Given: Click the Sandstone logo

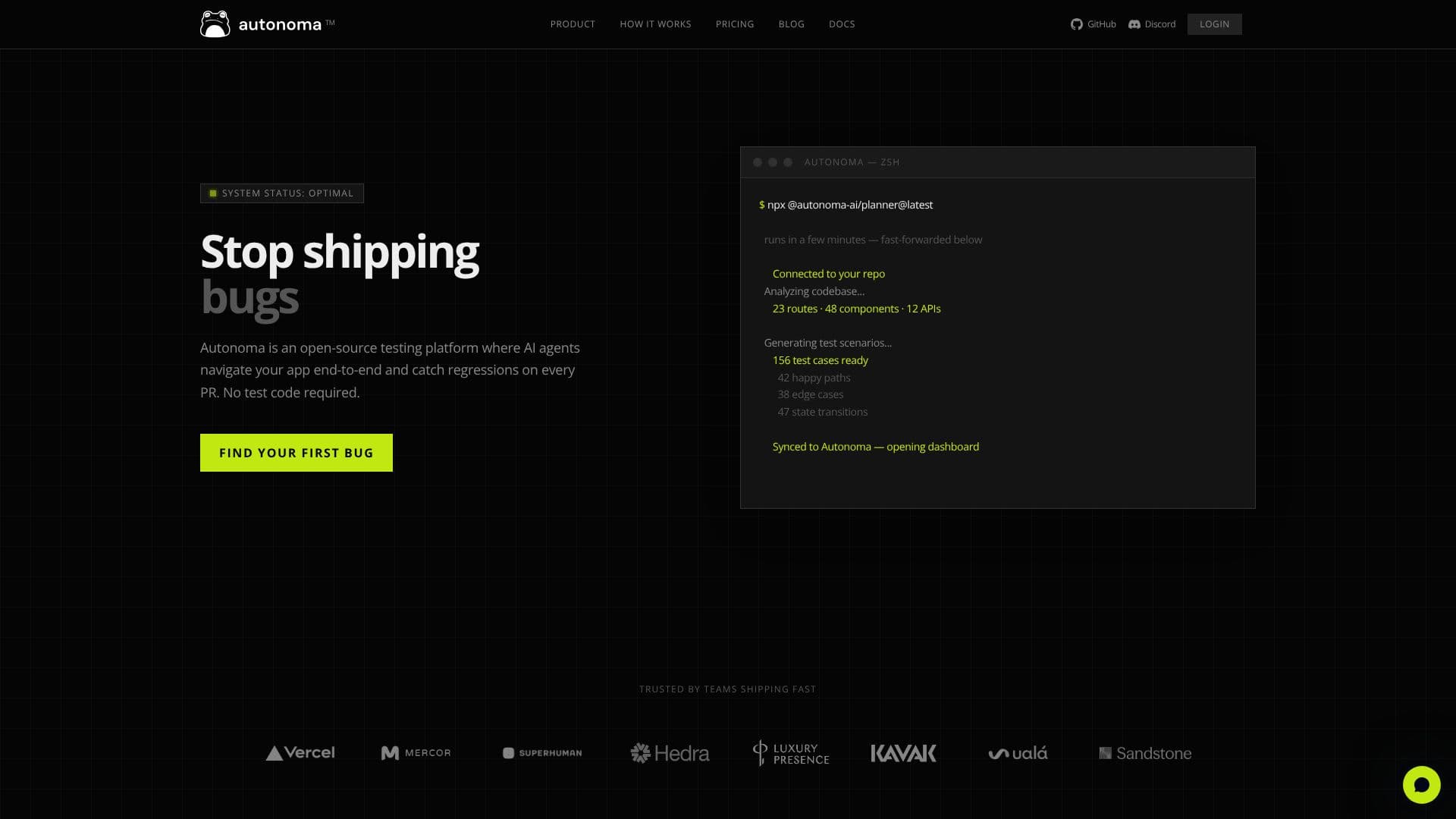Looking at the screenshot, I should point(1145,753).
